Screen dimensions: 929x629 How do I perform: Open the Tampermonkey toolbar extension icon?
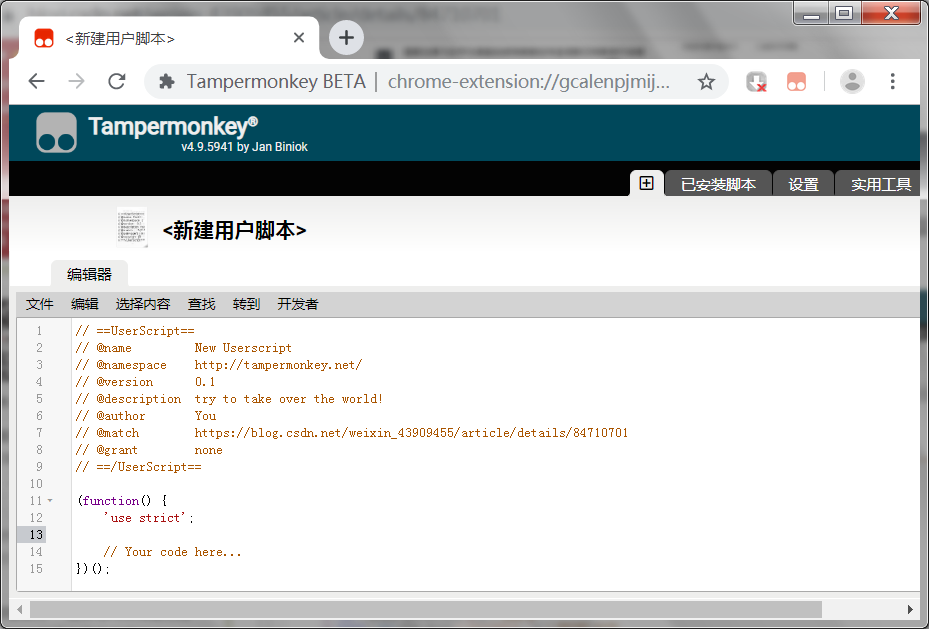click(x=796, y=82)
